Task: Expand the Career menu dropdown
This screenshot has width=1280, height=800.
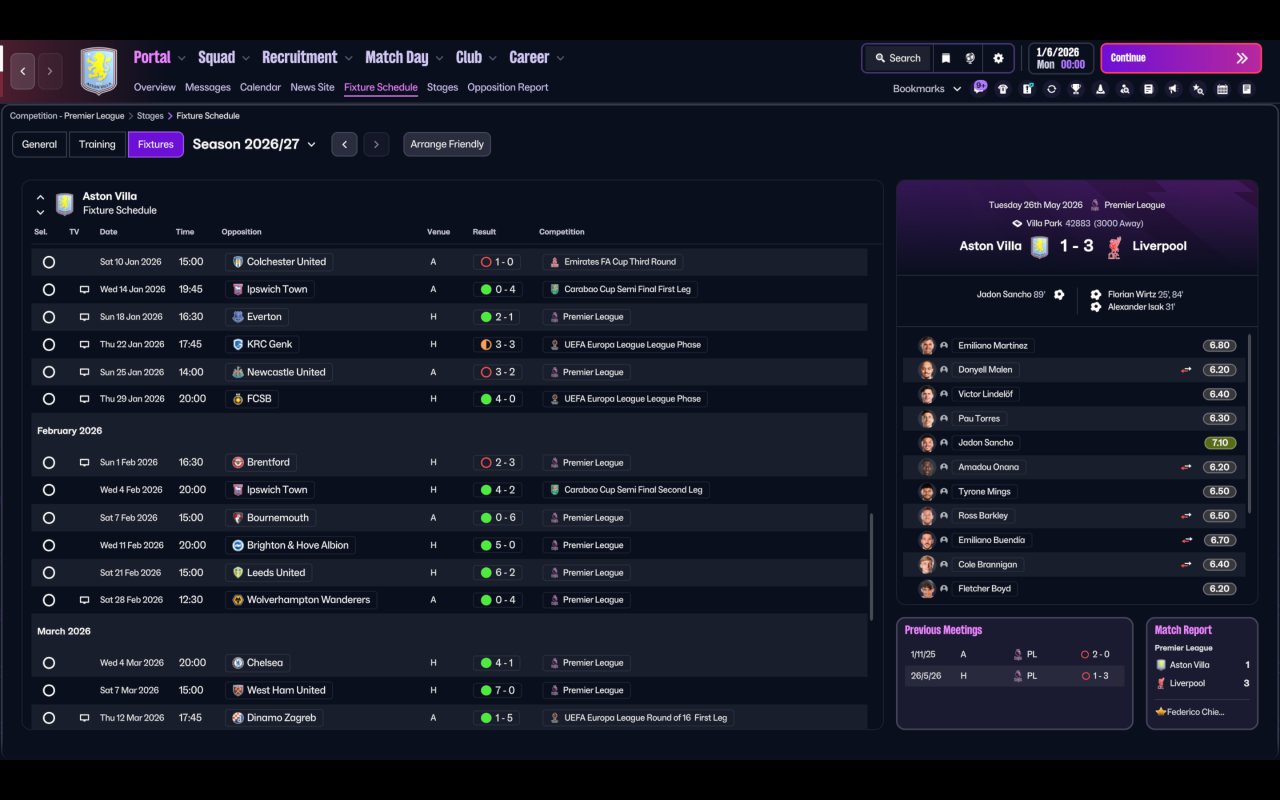Action: (x=559, y=58)
